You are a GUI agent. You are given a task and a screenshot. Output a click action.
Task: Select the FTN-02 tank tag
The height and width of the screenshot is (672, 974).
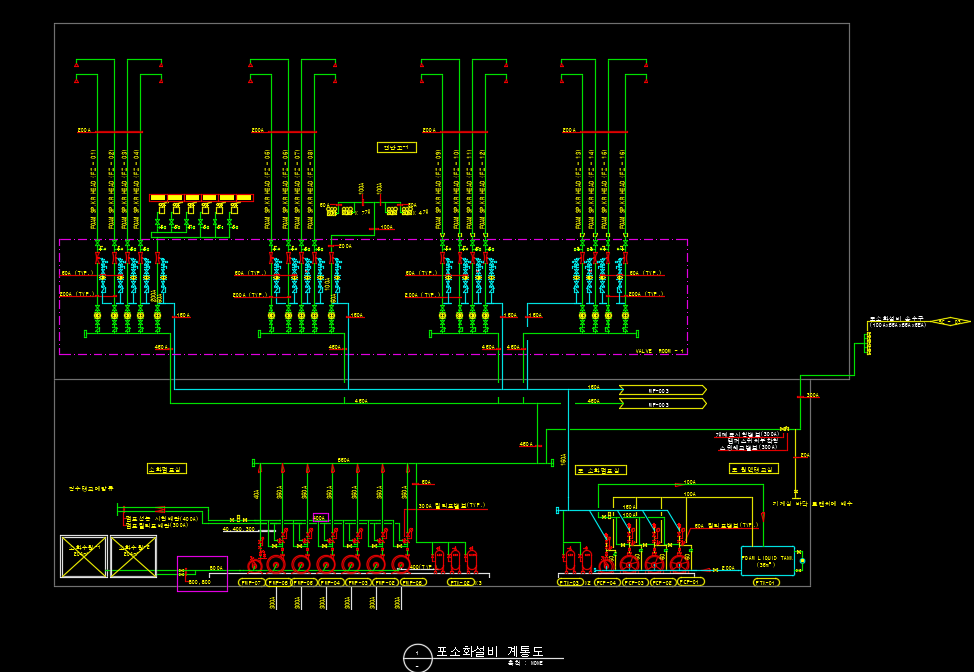pyautogui.click(x=461, y=583)
